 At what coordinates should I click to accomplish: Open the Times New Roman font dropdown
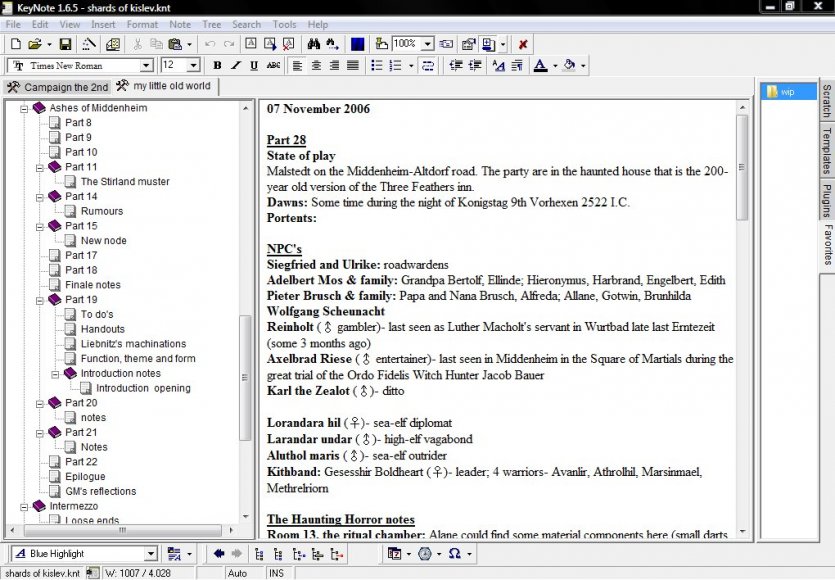pyautogui.click(x=147, y=66)
